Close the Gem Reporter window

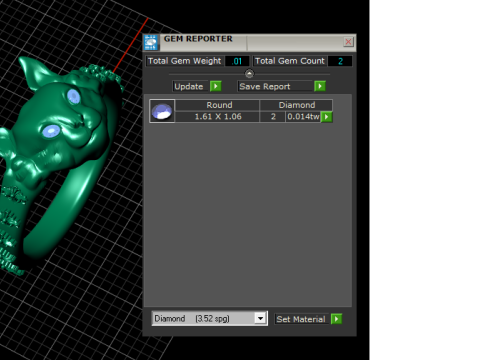coord(348,42)
